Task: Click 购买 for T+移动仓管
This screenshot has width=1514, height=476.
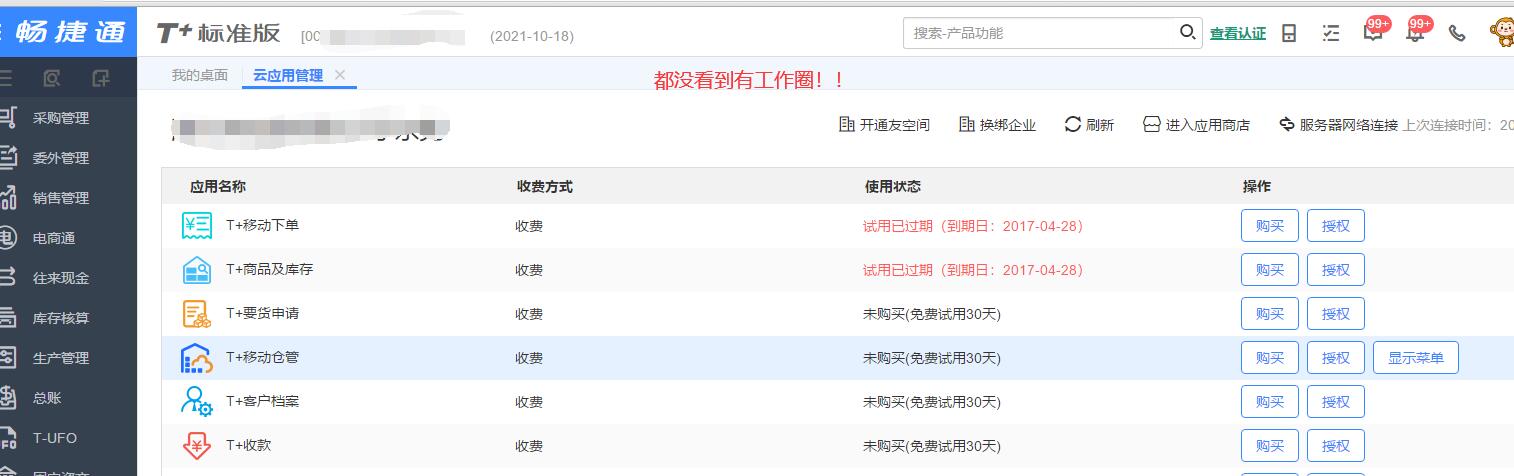Action: pos(1270,358)
